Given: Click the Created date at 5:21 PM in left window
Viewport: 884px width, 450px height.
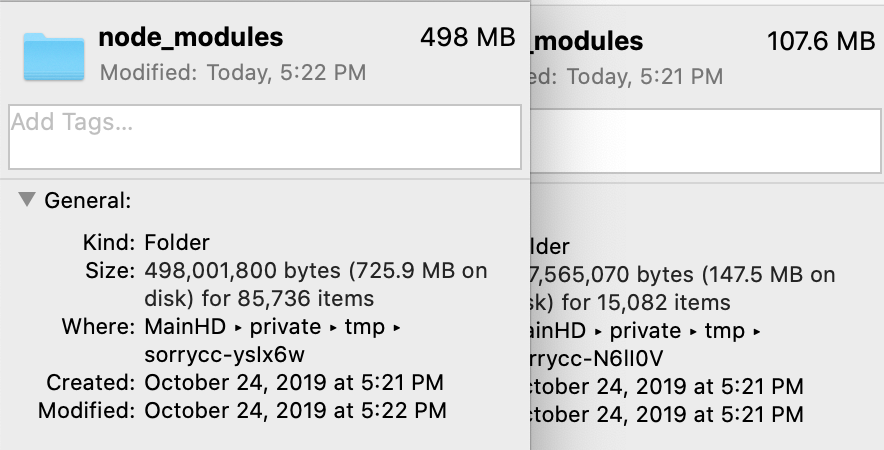Looking at the screenshot, I should coord(293,382).
